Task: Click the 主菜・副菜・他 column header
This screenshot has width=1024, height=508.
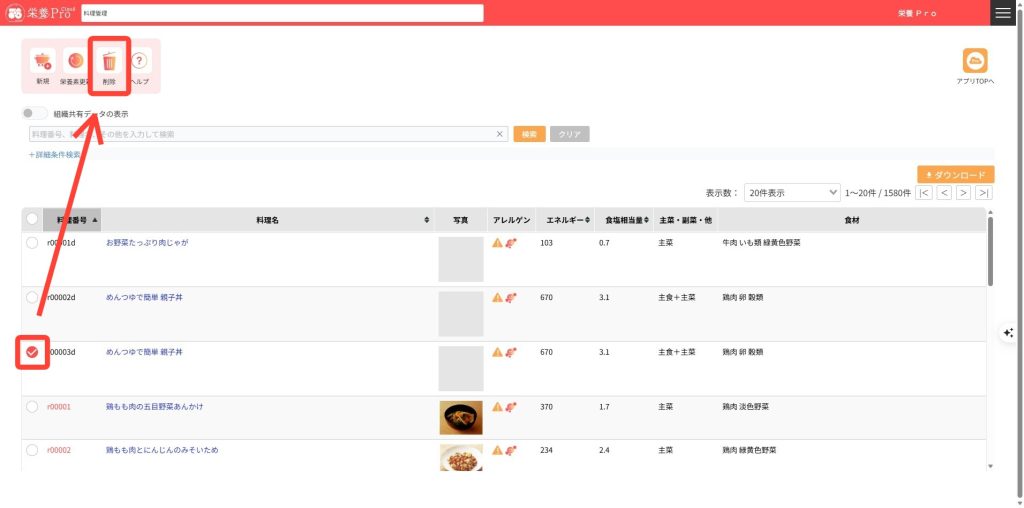Action: (685, 220)
